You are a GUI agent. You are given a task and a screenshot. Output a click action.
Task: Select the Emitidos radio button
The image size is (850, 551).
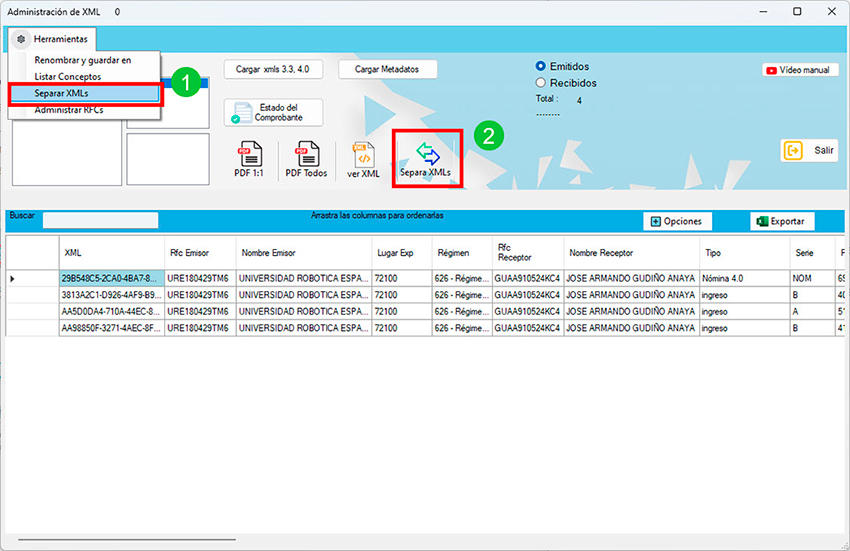click(541, 67)
